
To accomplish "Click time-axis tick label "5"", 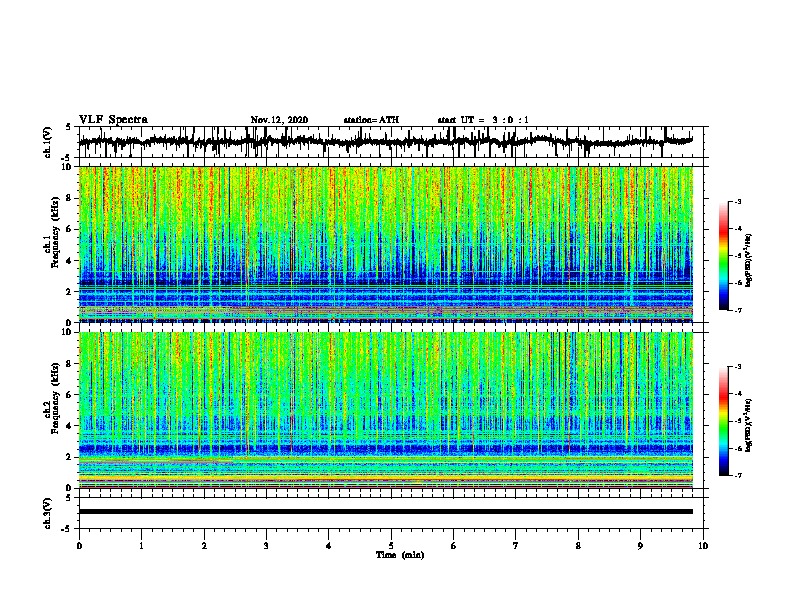I will click(391, 545).
